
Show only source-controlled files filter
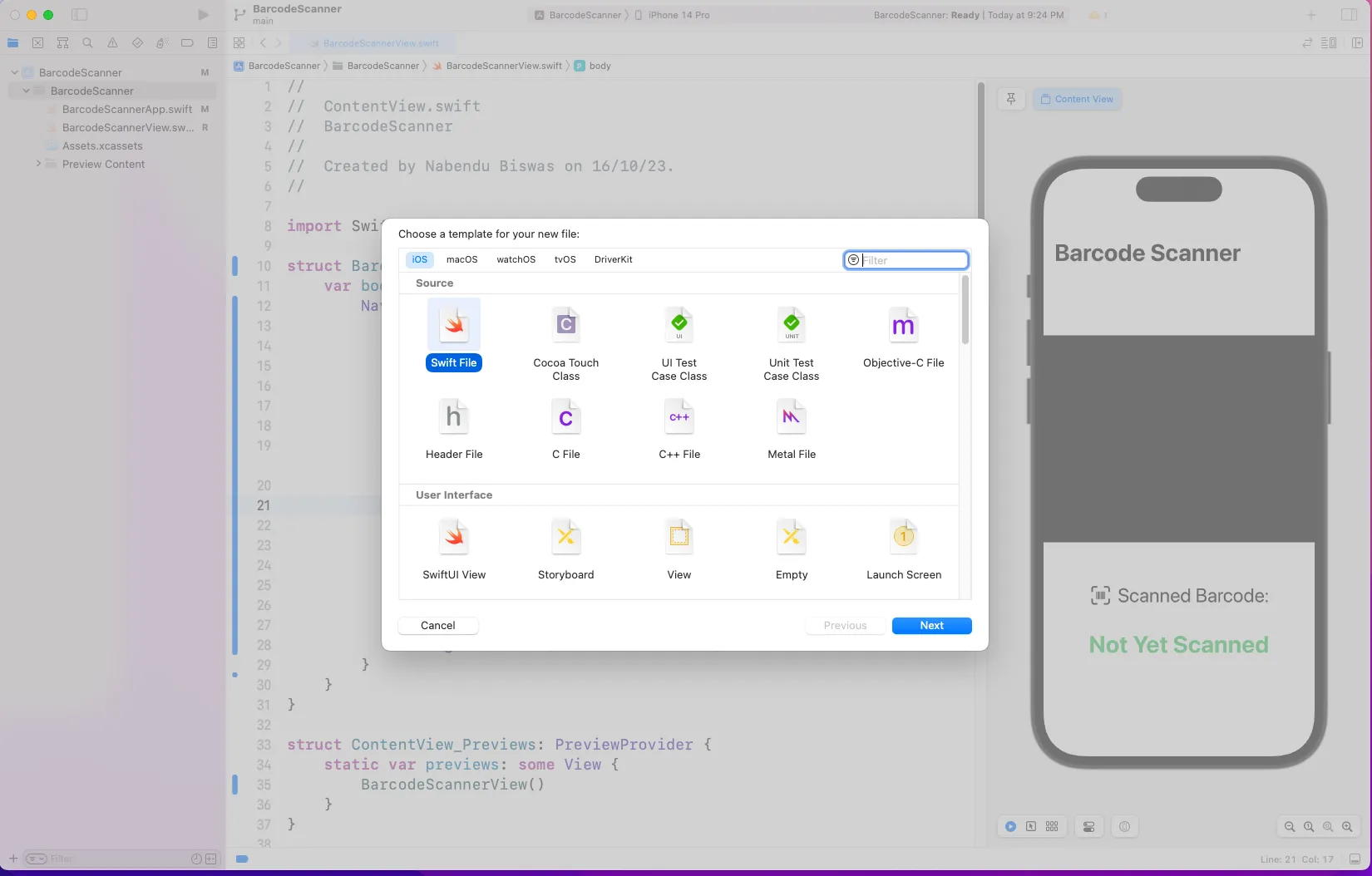tap(211, 859)
